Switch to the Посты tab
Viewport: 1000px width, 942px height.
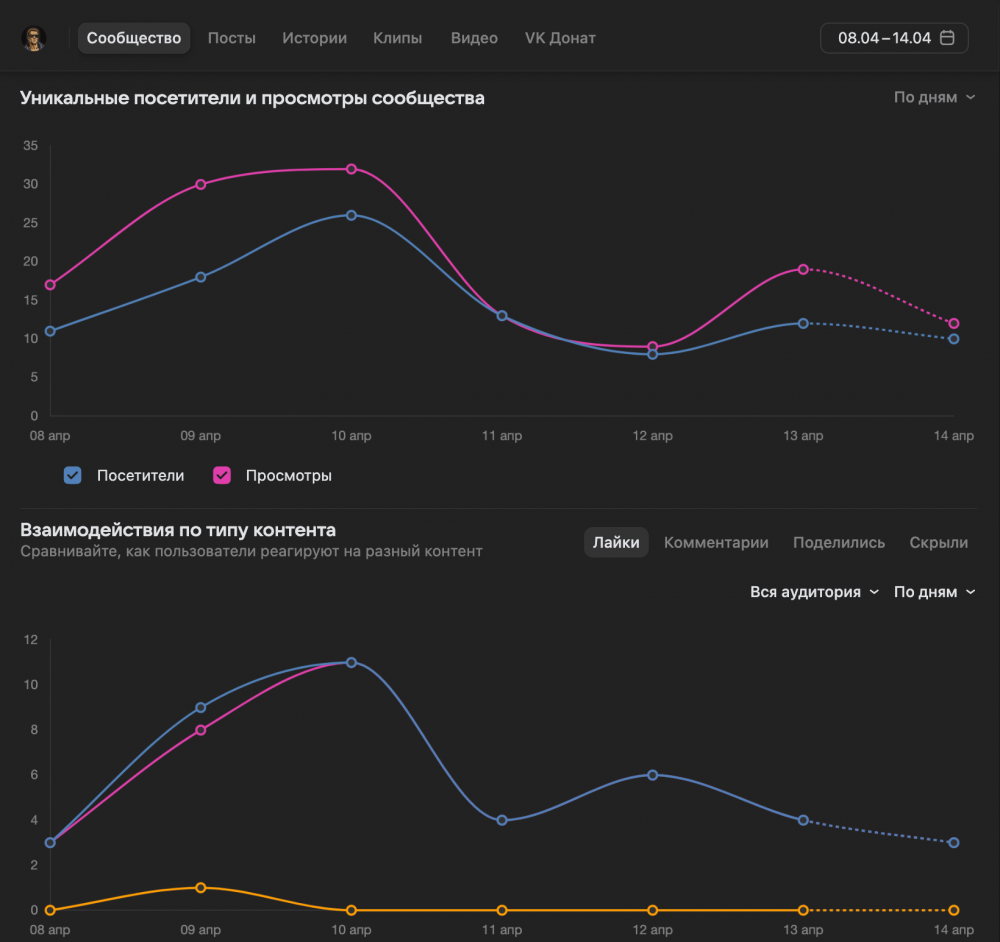coord(232,38)
